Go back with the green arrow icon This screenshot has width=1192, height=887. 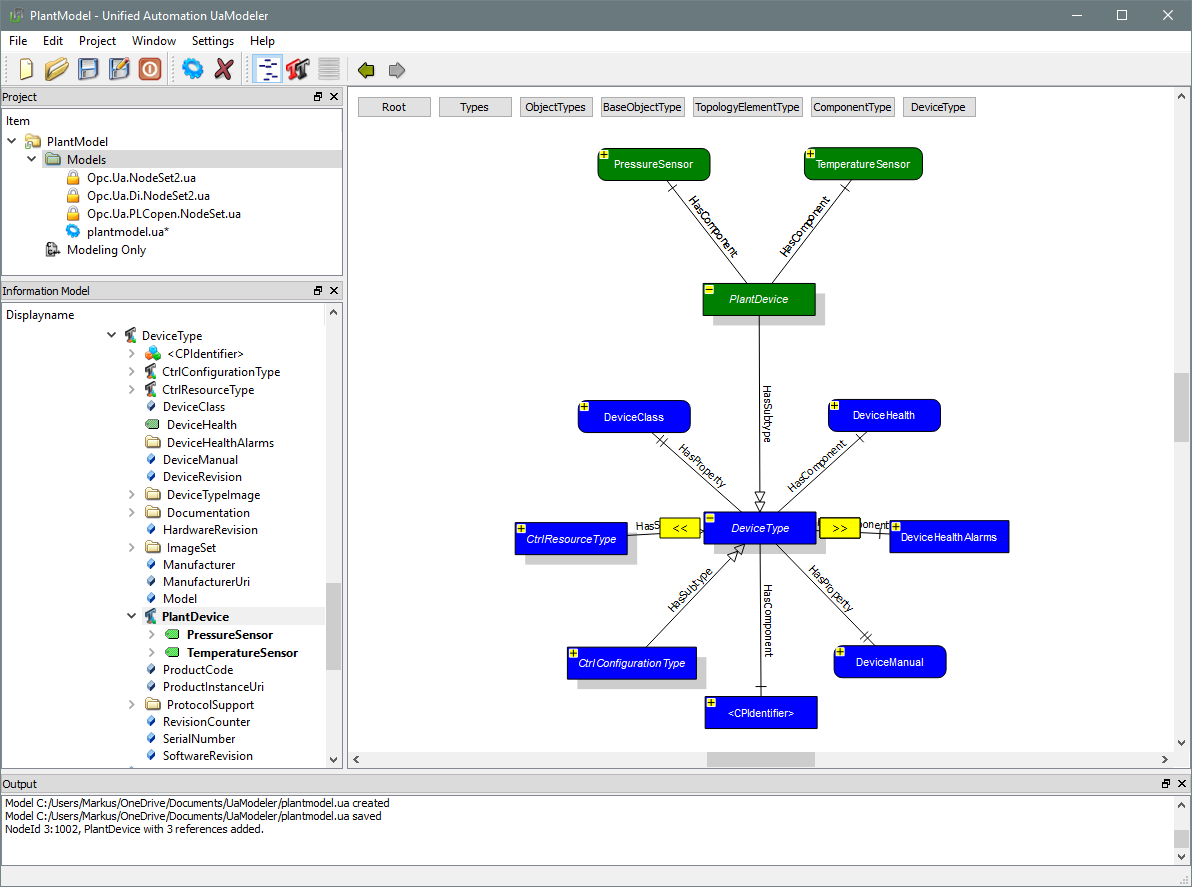click(366, 70)
